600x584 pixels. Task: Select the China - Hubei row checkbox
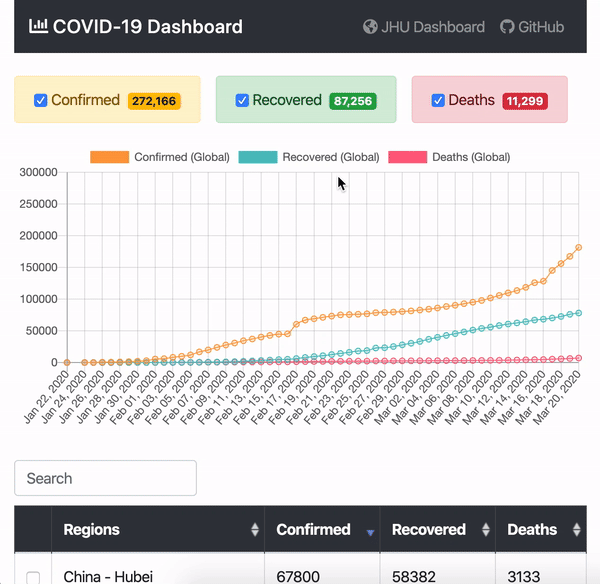(33, 577)
